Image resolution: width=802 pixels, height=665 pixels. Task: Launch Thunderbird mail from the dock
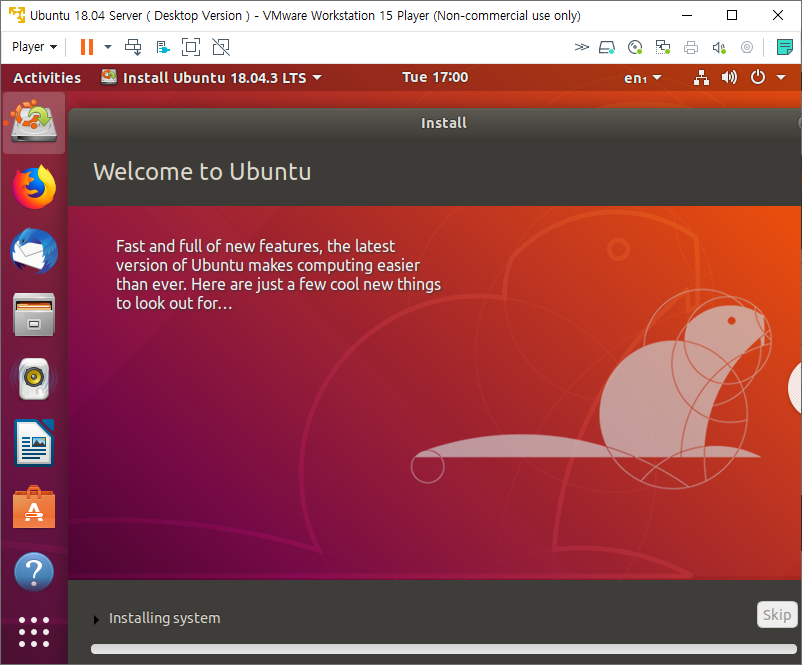[34, 251]
